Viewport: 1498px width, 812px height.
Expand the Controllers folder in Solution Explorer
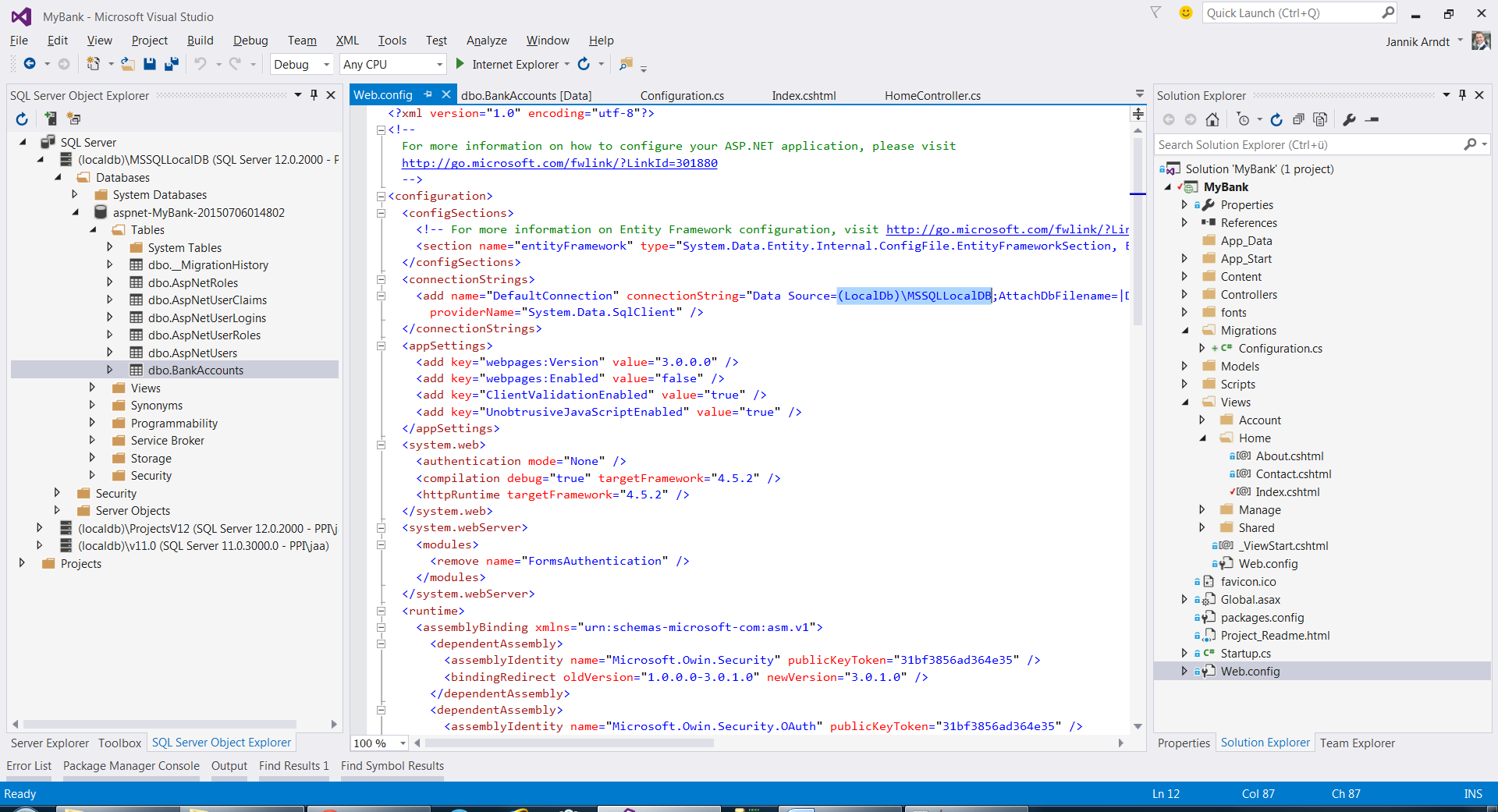pos(1185,295)
